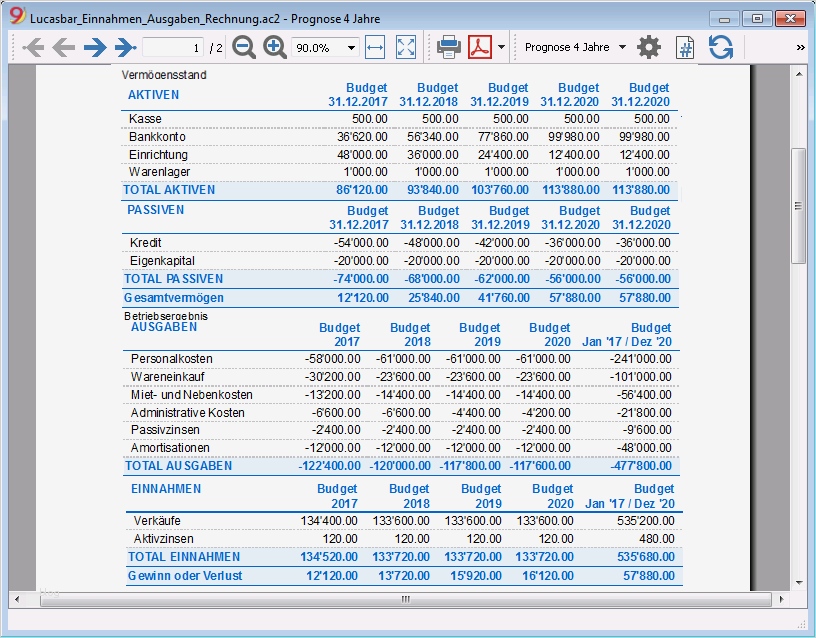Open report settings gear

pyautogui.click(x=649, y=47)
